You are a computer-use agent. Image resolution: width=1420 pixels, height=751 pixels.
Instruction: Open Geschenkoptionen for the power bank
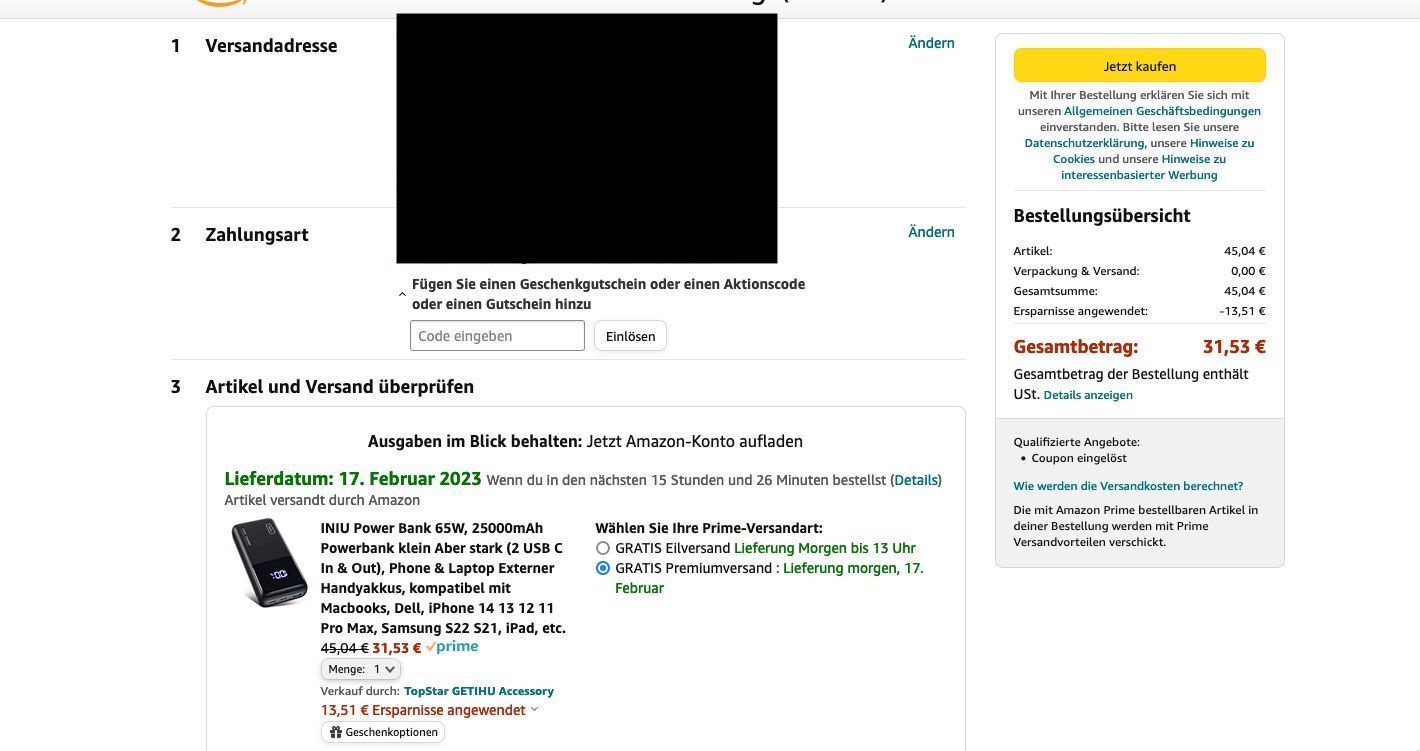pyautogui.click(x=383, y=732)
